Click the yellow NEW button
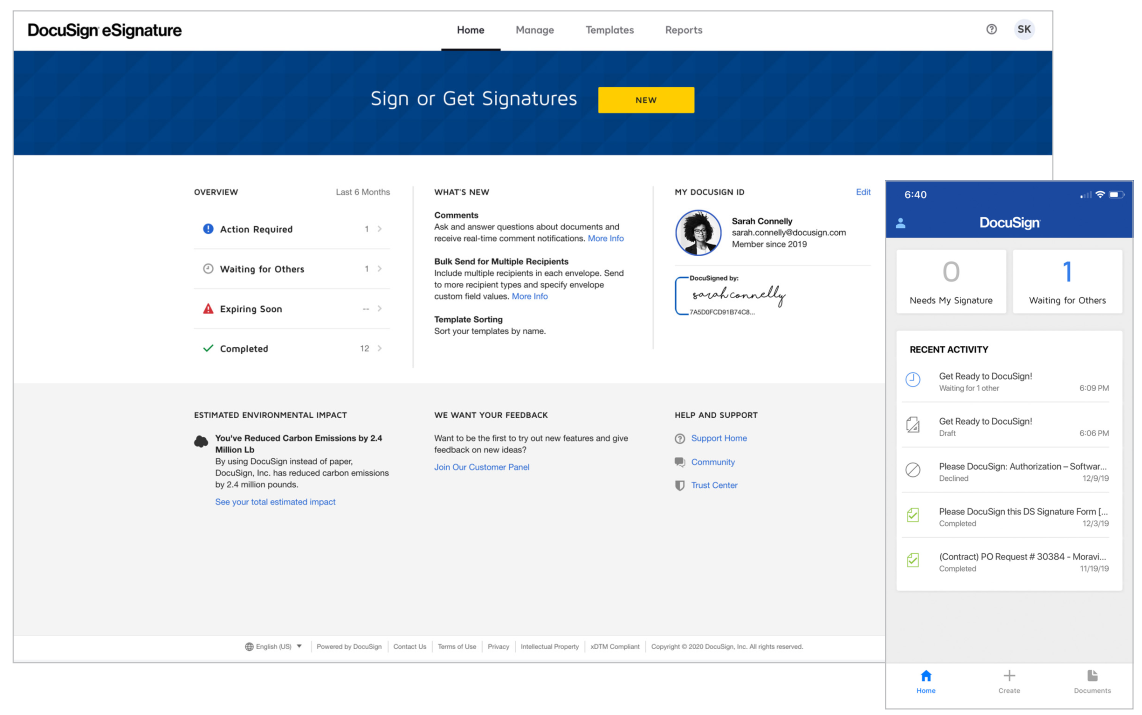Image resolution: width=1142 pixels, height=715 pixels. (x=646, y=100)
